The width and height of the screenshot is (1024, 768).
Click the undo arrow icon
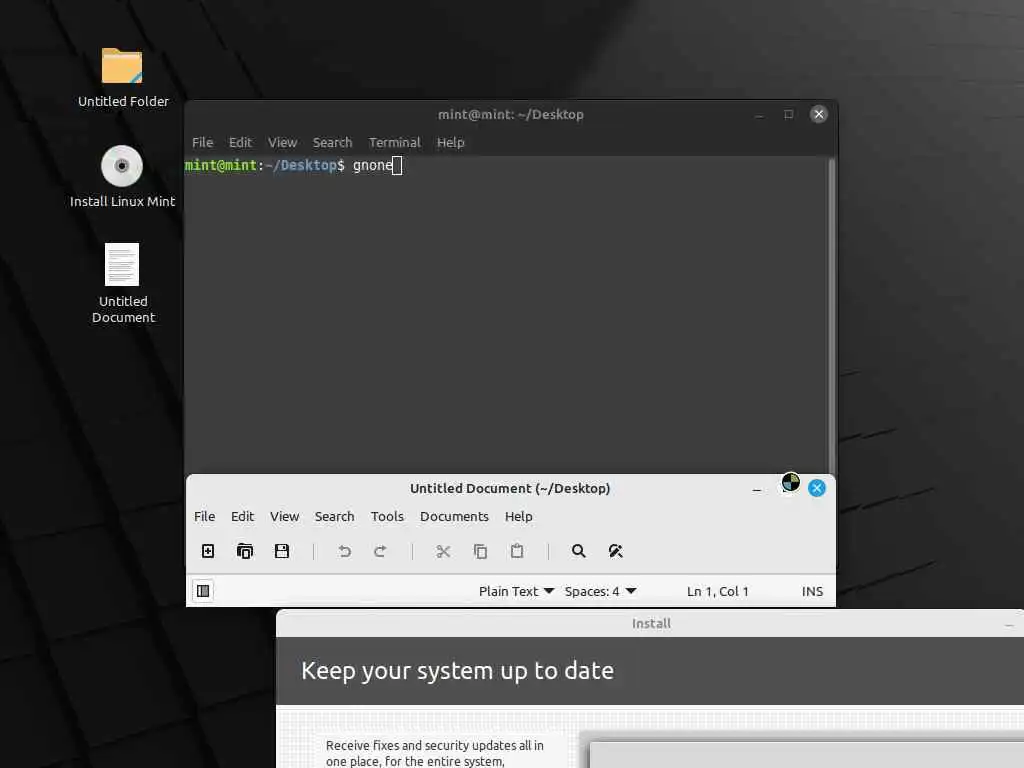pos(344,551)
